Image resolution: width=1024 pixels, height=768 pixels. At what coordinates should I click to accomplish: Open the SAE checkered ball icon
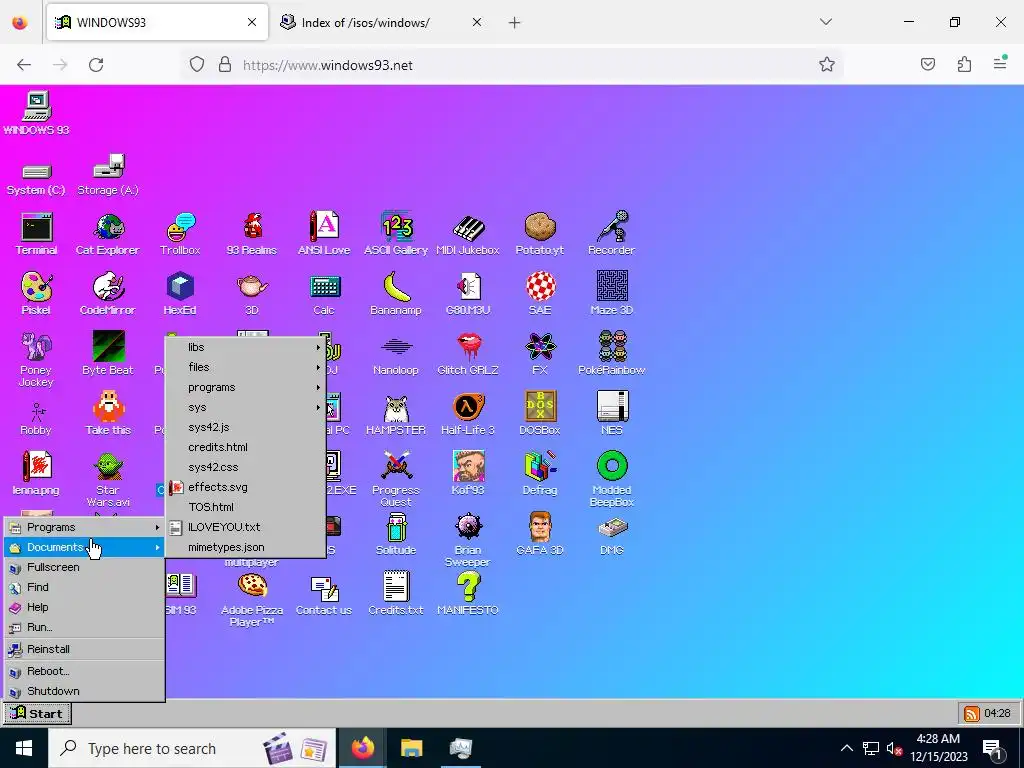[x=540, y=293]
